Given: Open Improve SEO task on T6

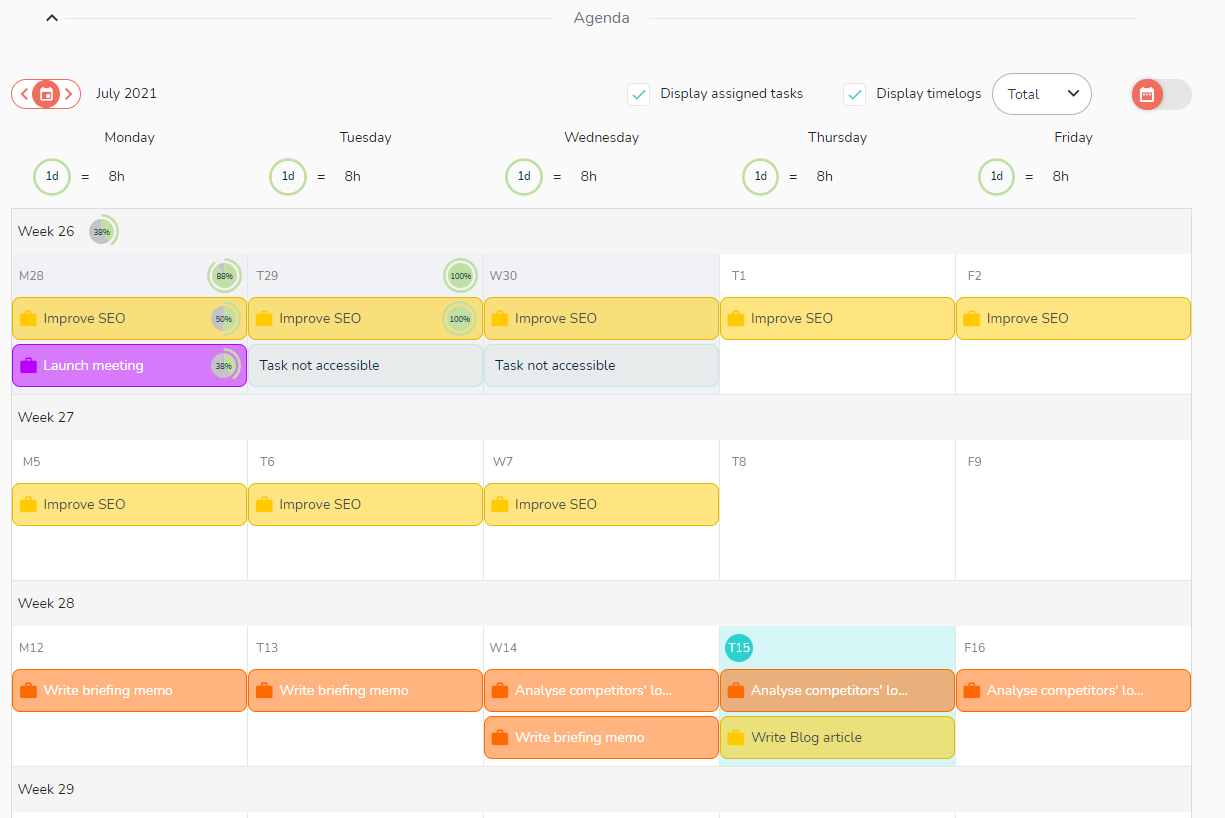Looking at the screenshot, I should (366, 504).
